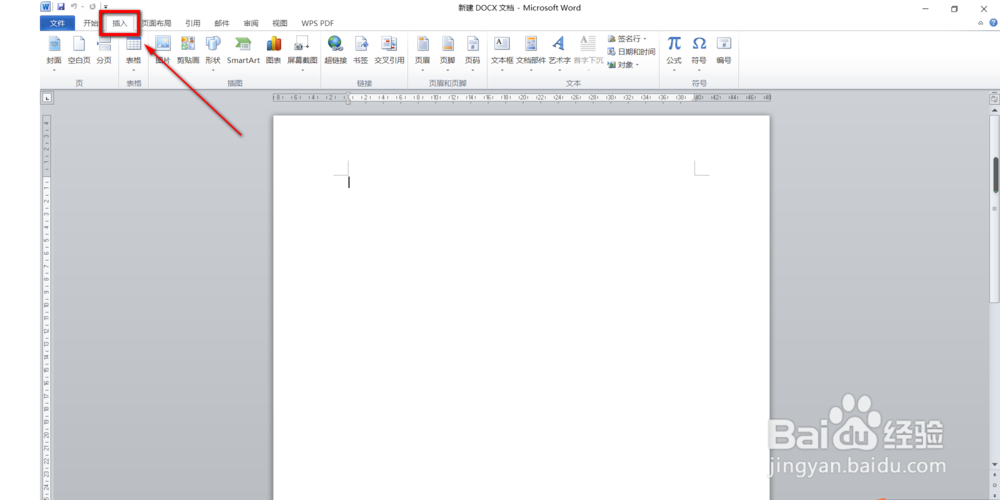Click the '文本' group label
Screen dimensions: 1000x500
click(573, 83)
